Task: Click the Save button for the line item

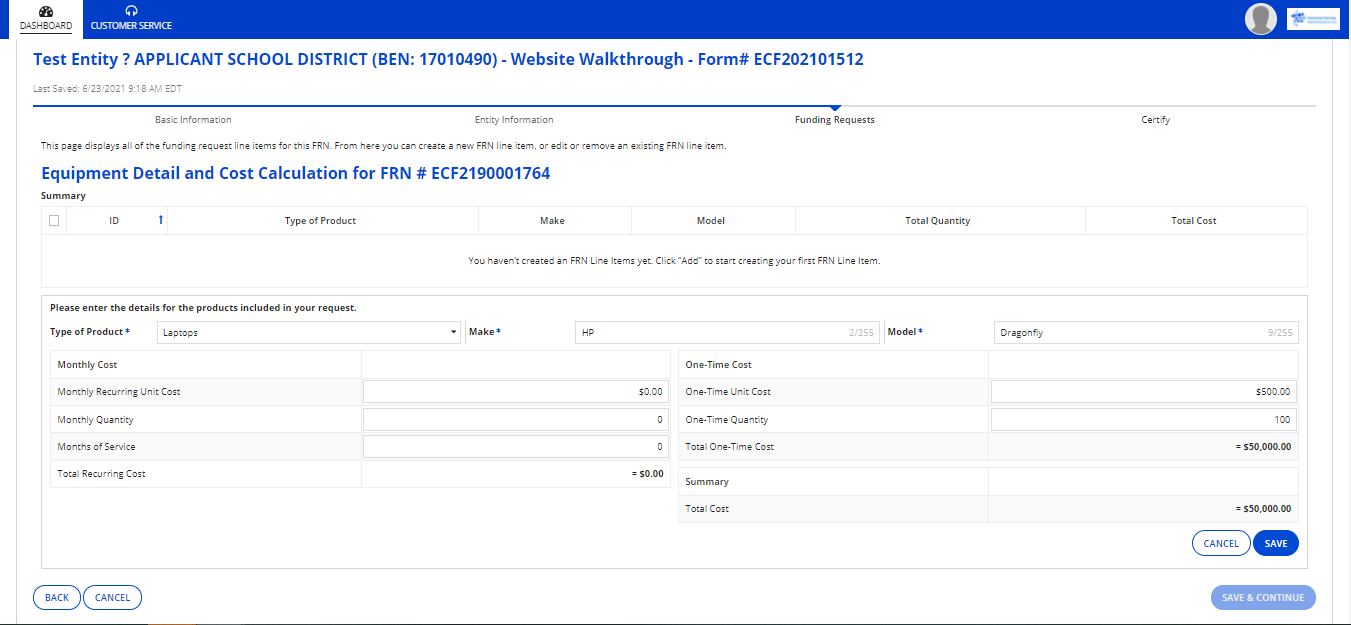Action: point(1276,543)
